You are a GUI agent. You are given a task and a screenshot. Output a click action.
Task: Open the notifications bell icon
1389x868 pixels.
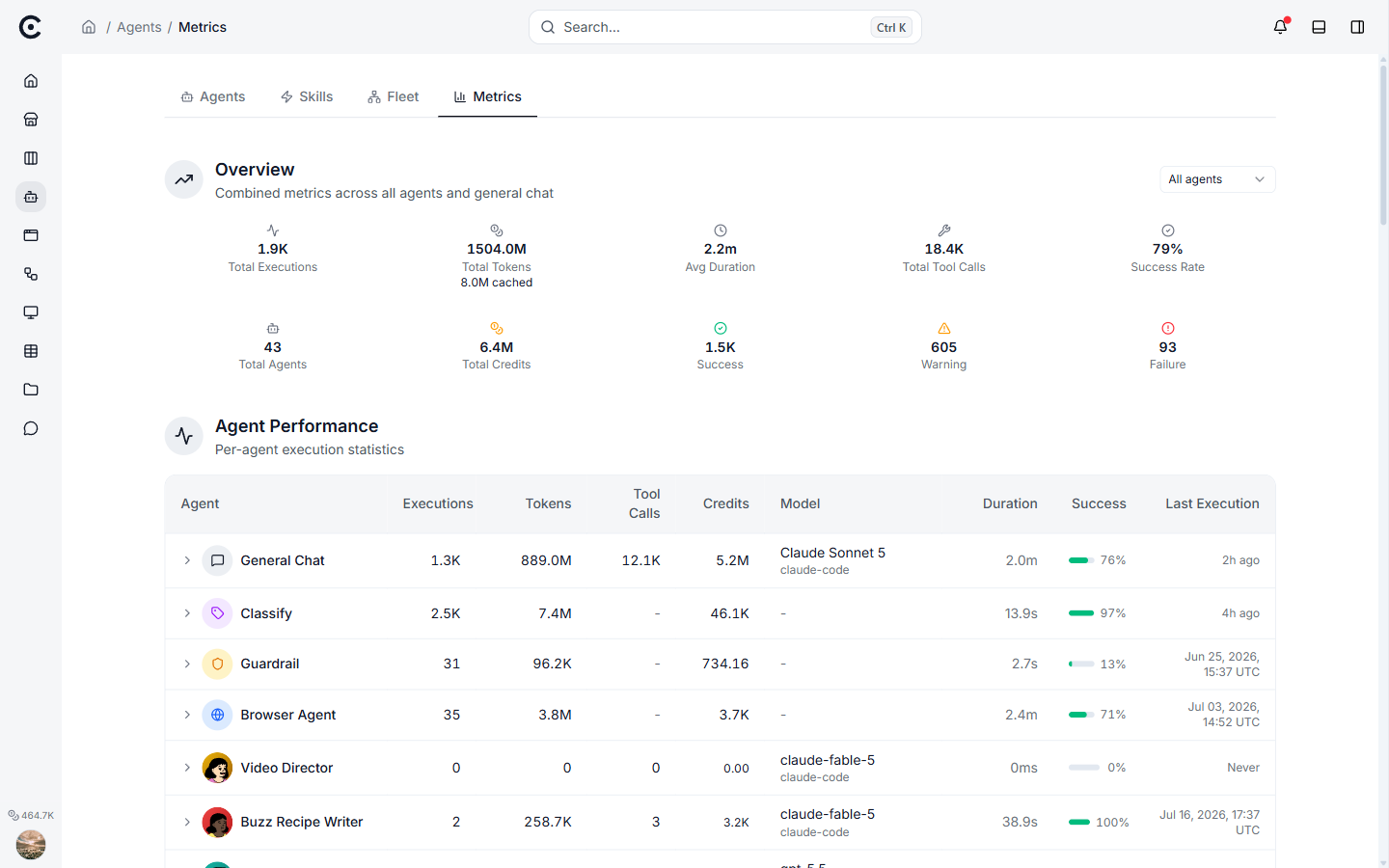[x=1280, y=27]
